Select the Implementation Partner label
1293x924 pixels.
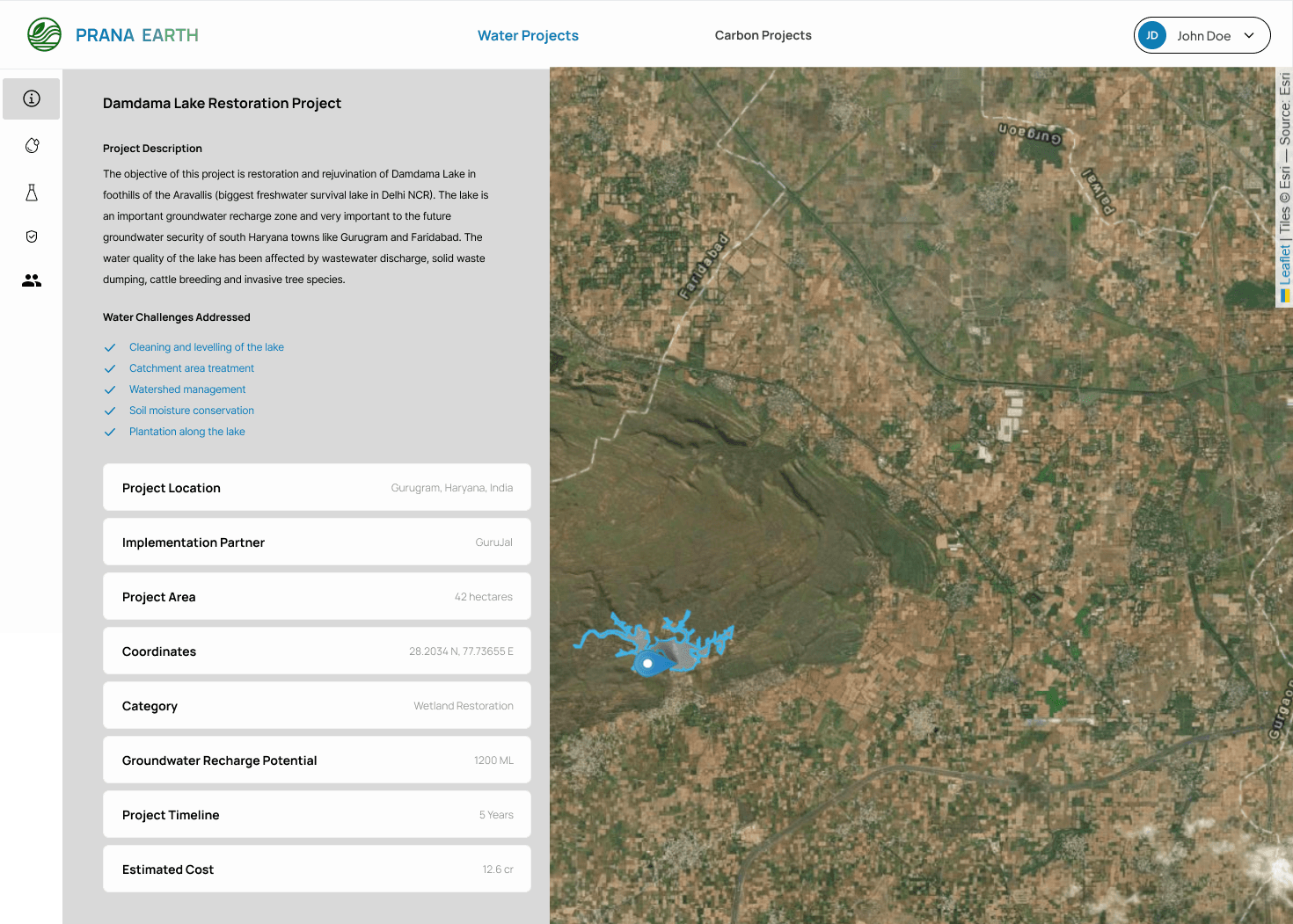point(194,542)
